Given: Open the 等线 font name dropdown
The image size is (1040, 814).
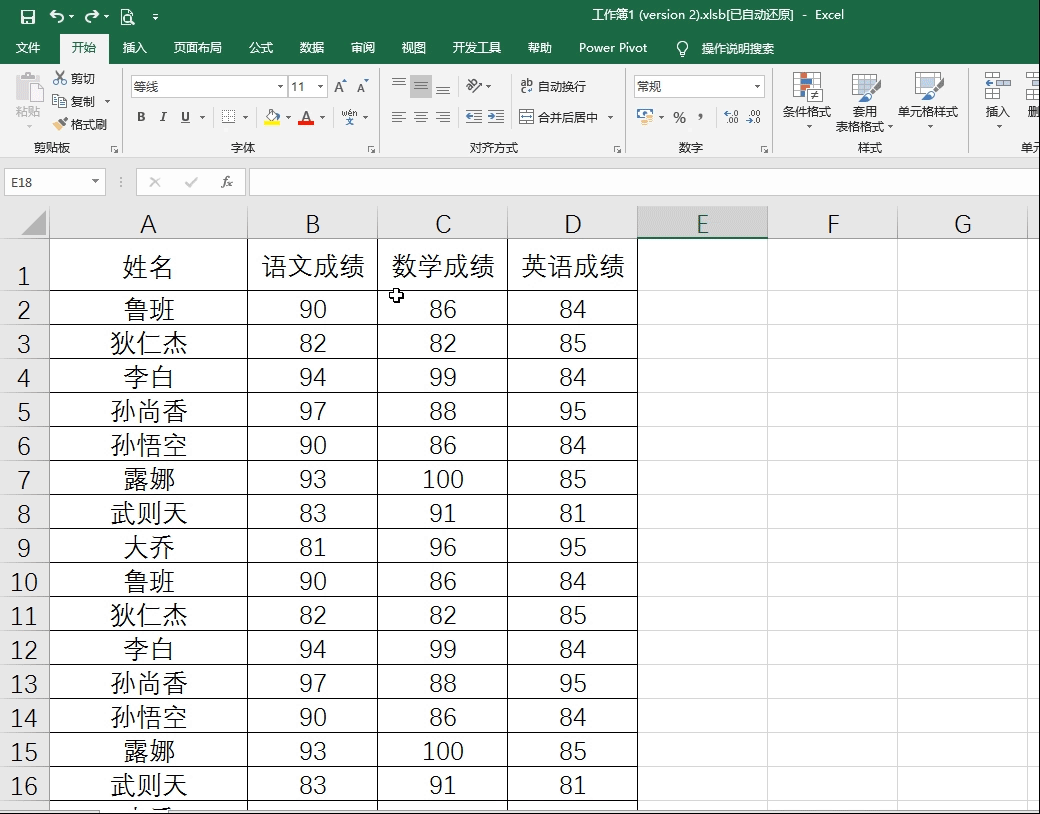Looking at the screenshot, I should click(x=281, y=87).
